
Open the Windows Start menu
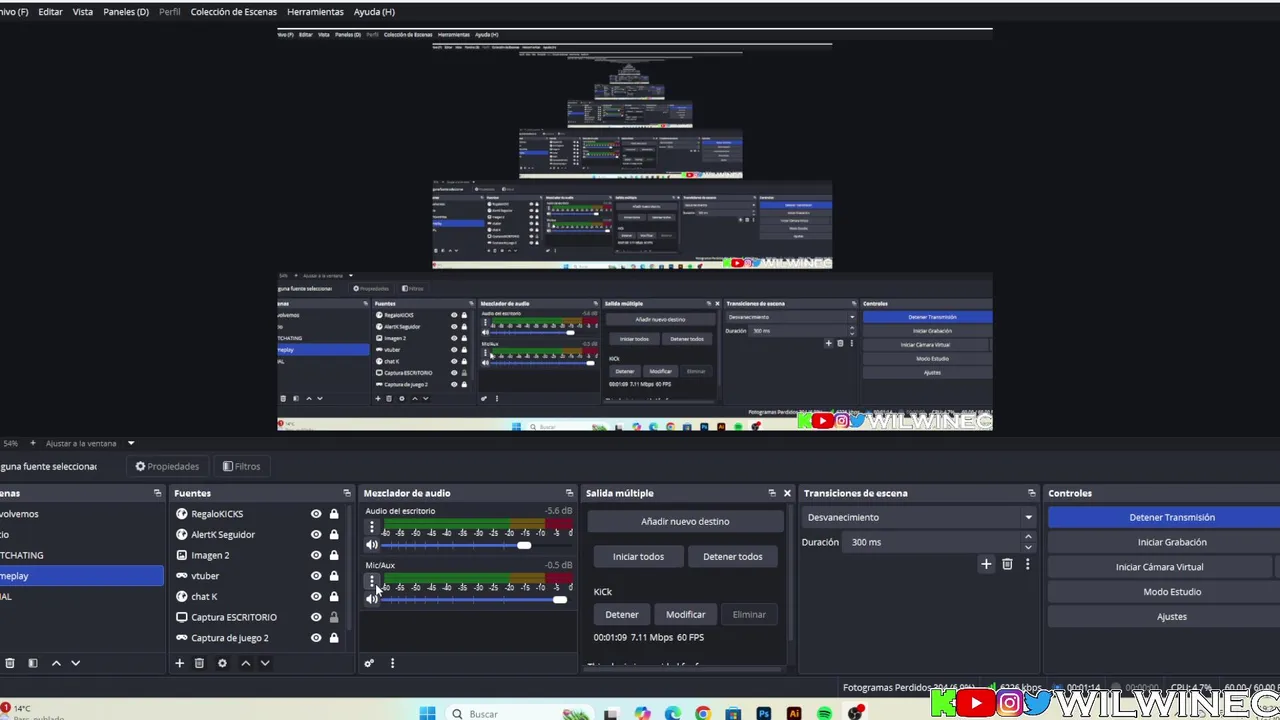(427, 713)
